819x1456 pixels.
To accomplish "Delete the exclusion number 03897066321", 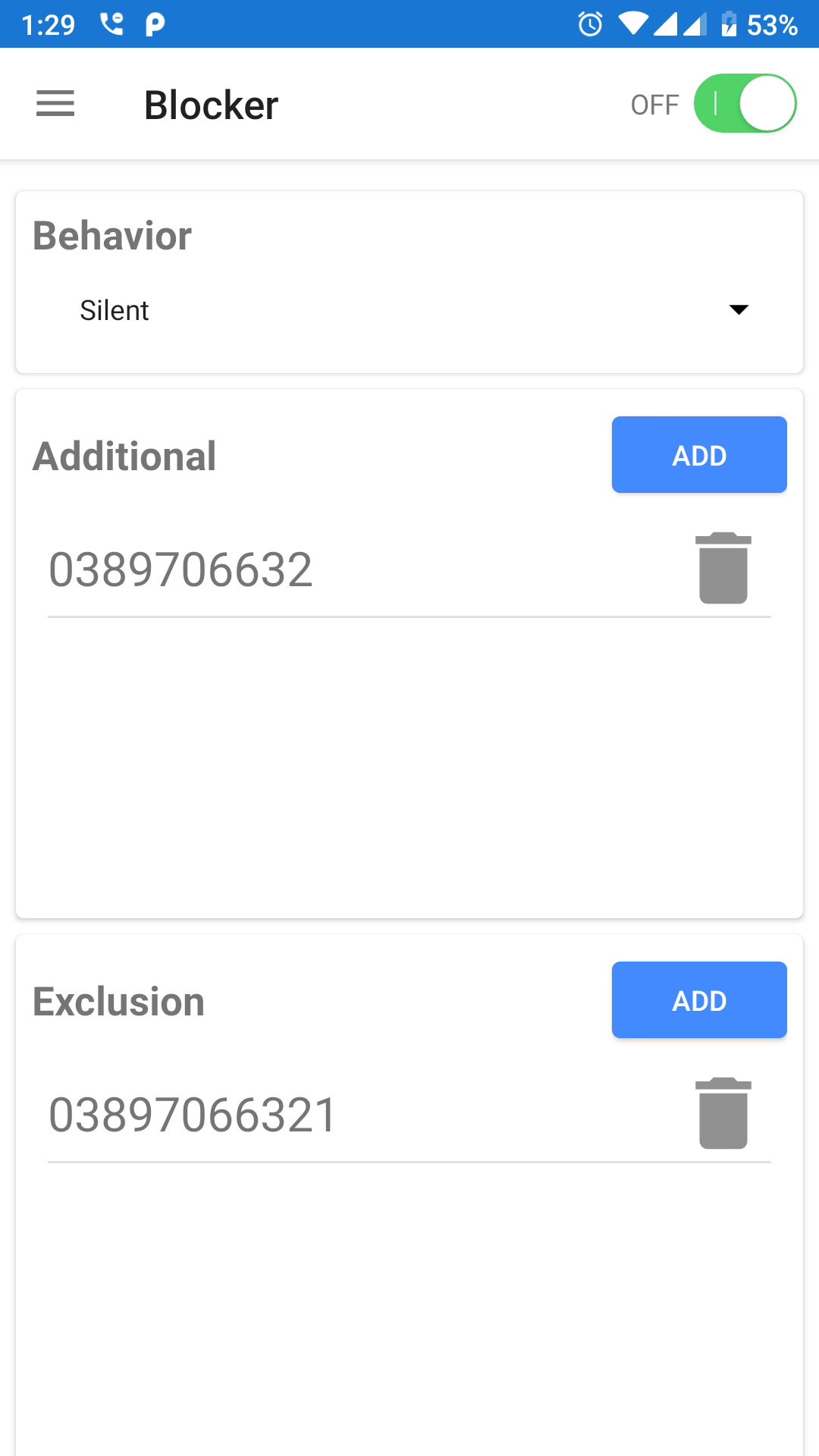I will [x=723, y=1113].
